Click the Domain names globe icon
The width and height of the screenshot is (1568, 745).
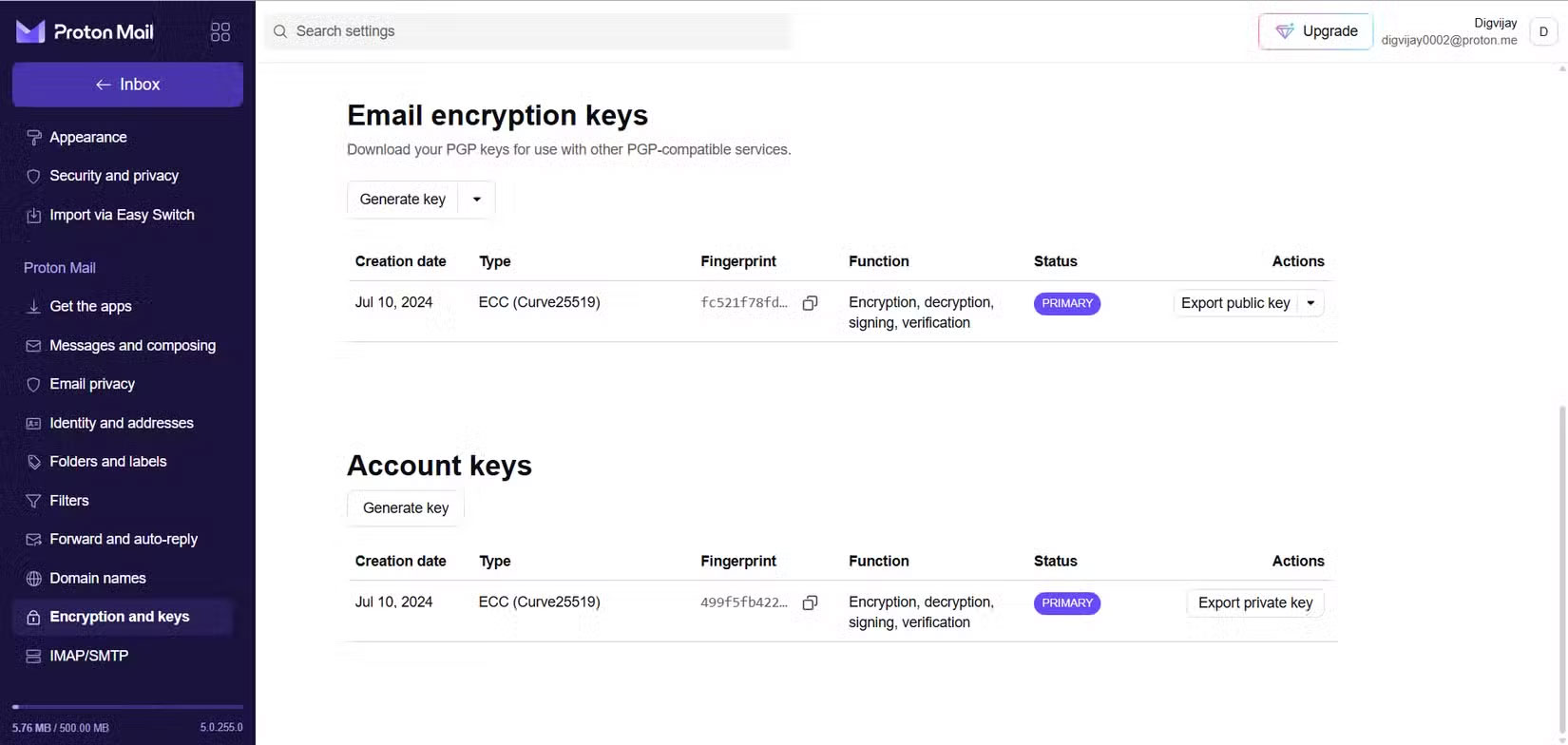click(33, 579)
